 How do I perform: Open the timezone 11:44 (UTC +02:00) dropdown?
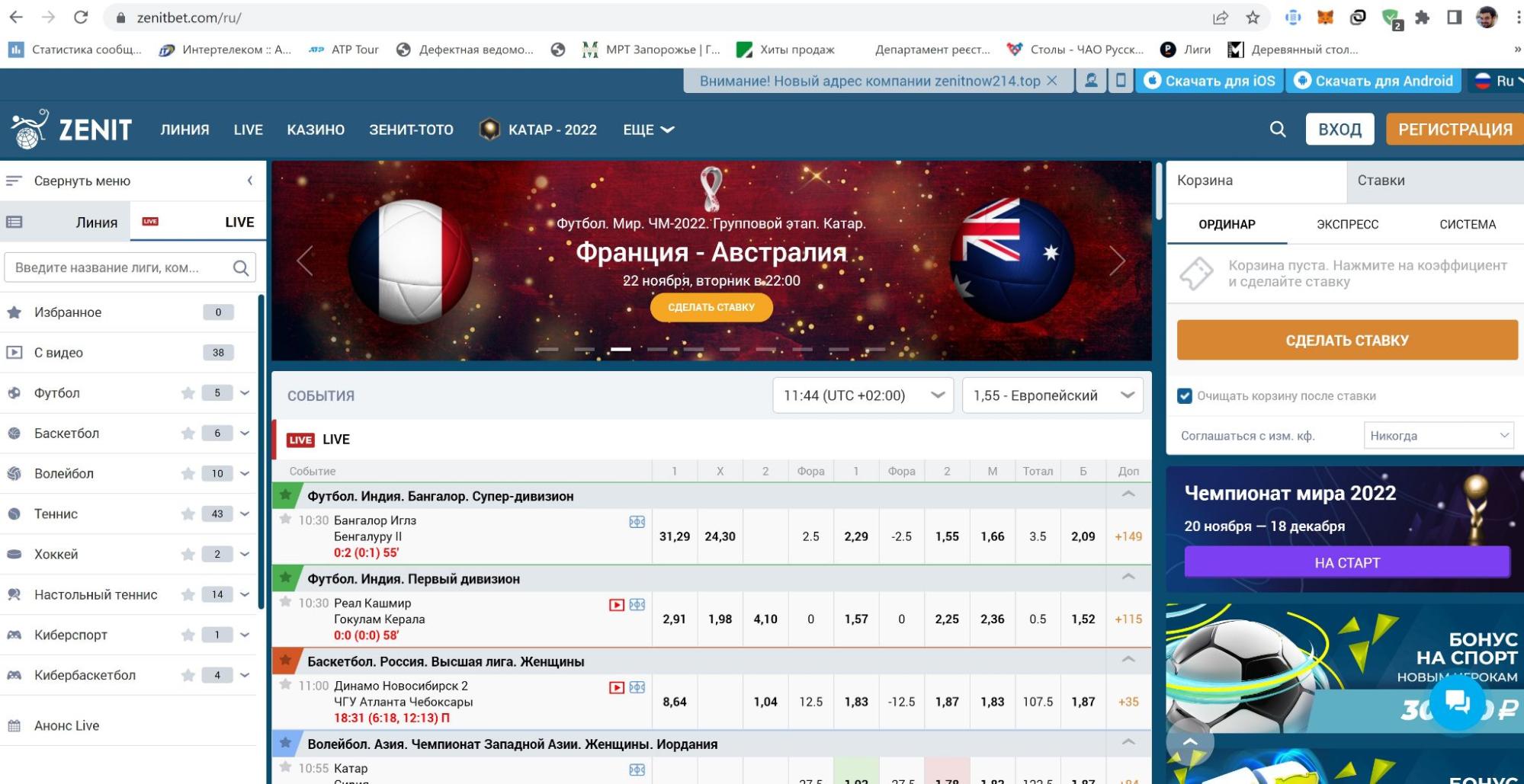(x=863, y=395)
